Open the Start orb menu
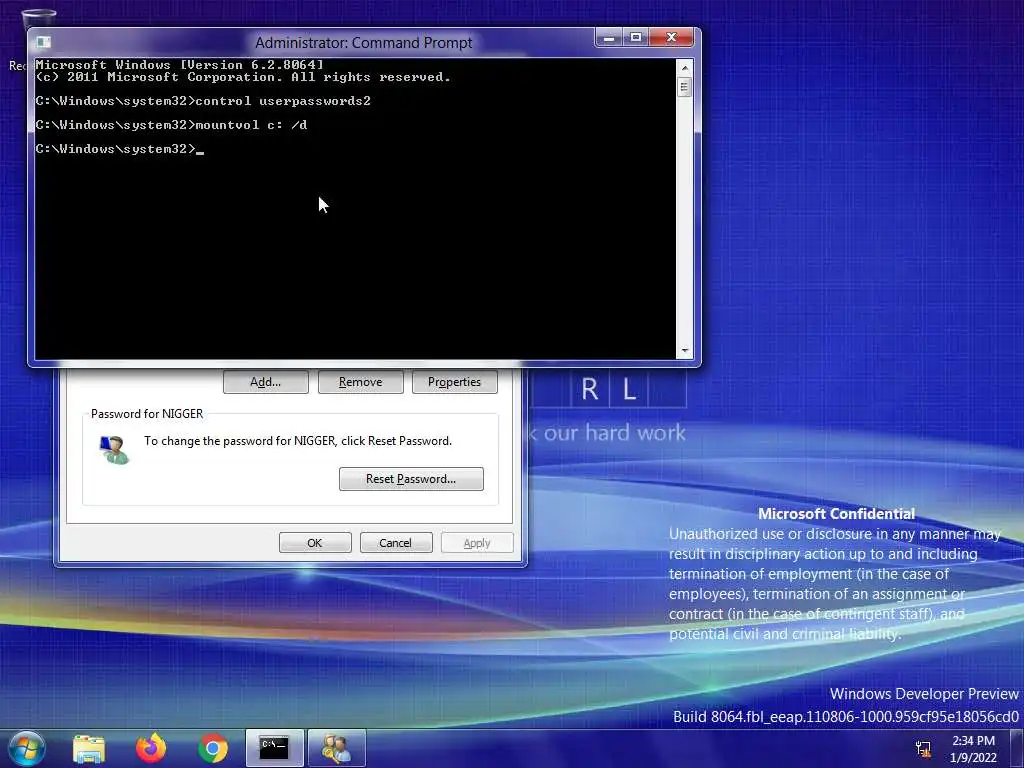Screen dimensions: 1024x768 [27, 748]
